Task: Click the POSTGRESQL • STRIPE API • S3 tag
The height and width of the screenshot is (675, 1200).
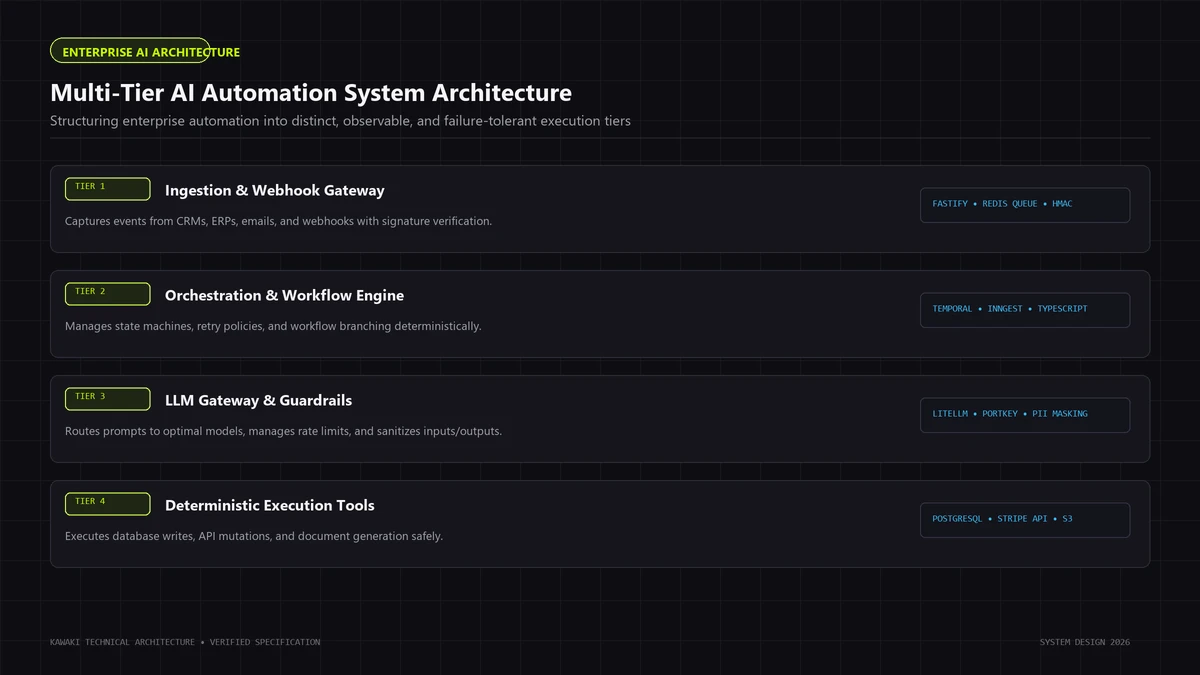Action: [1025, 520]
